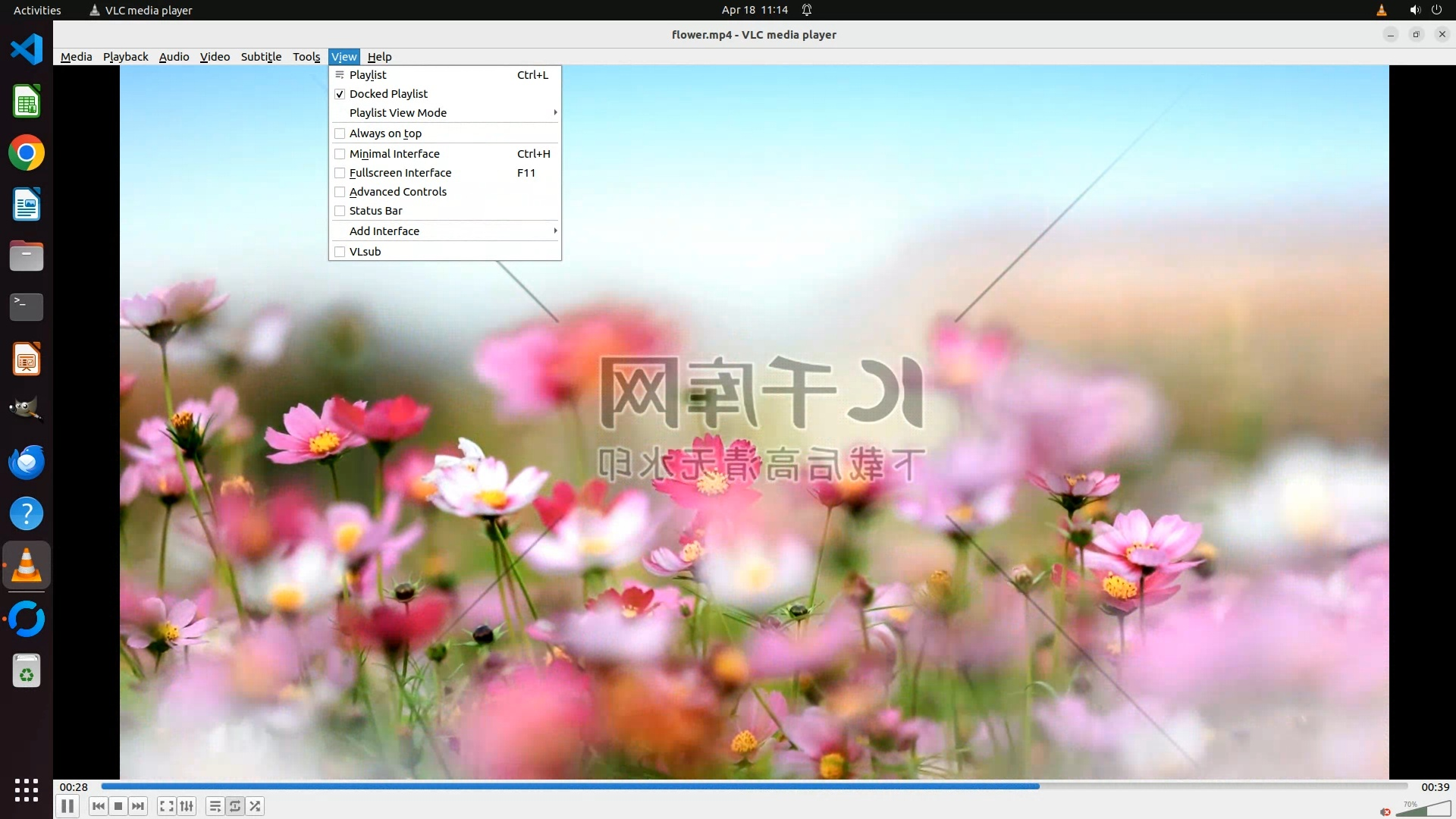Image resolution: width=1456 pixels, height=819 pixels.
Task: Enable random shuffle playback
Action: click(x=256, y=806)
